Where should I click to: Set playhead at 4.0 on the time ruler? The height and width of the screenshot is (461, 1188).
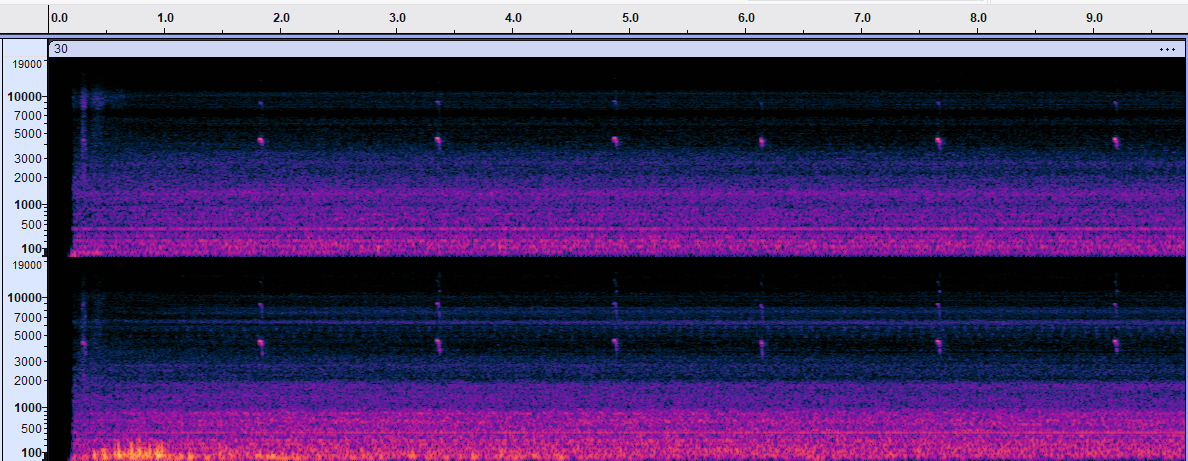(514, 17)
